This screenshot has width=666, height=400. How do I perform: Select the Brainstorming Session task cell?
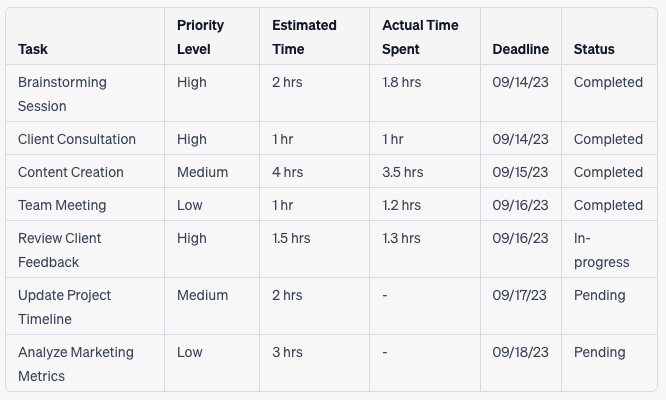pyautogui.click(x=85, y=93)
